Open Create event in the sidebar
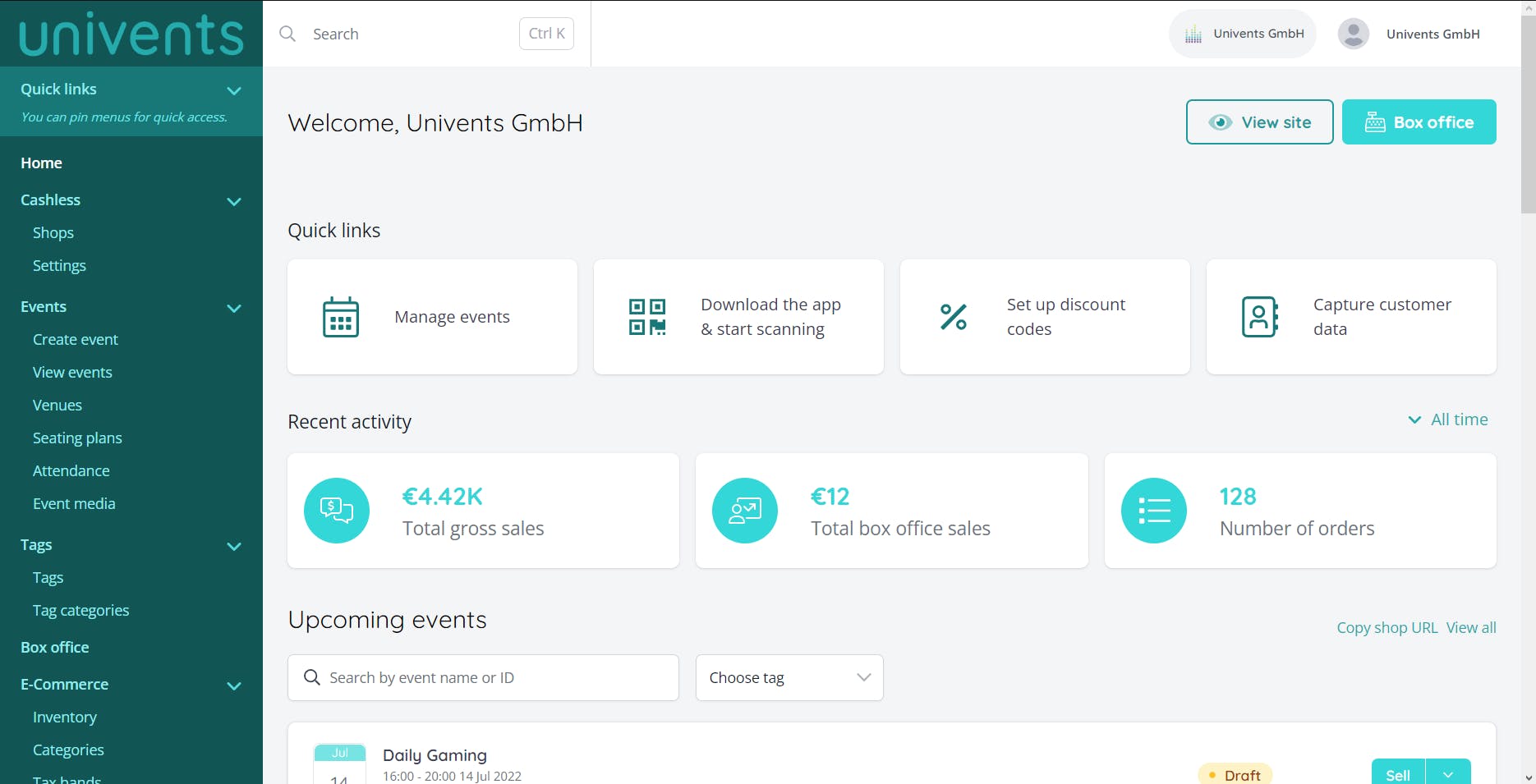The image size is (1536, 784). click(76, 339)
